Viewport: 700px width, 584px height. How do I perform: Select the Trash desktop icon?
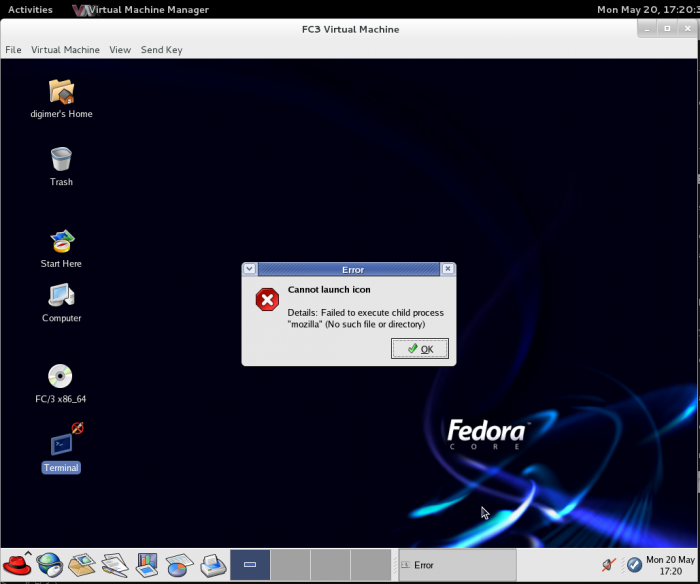(x=61, y=160)
